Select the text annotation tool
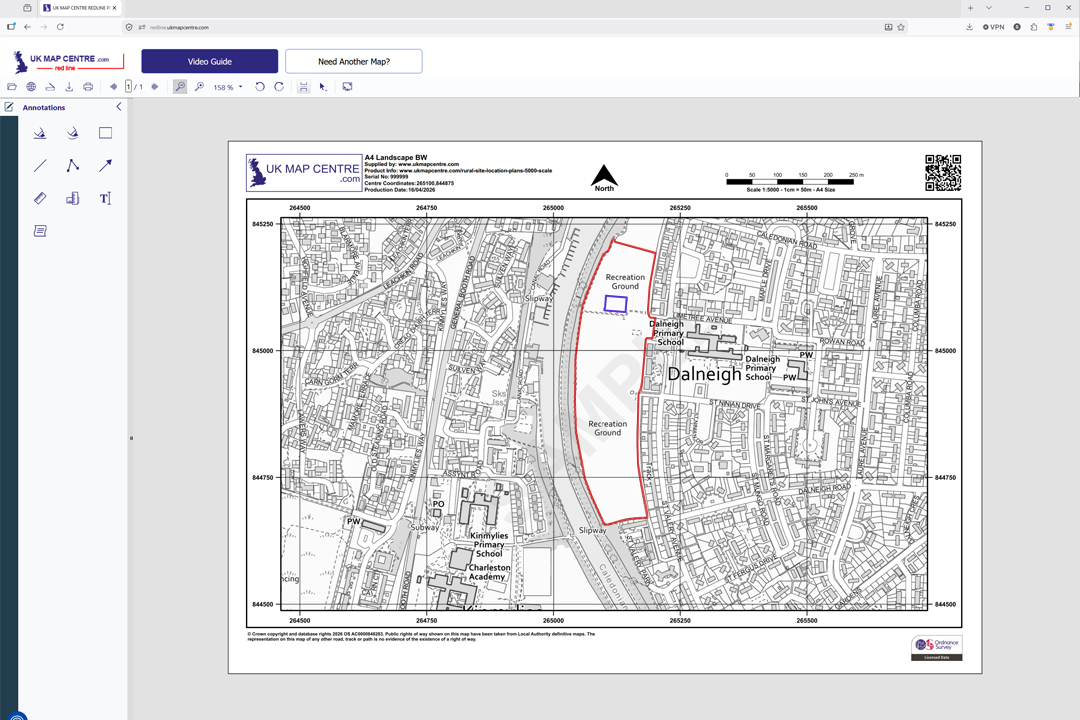 [106, 198]
